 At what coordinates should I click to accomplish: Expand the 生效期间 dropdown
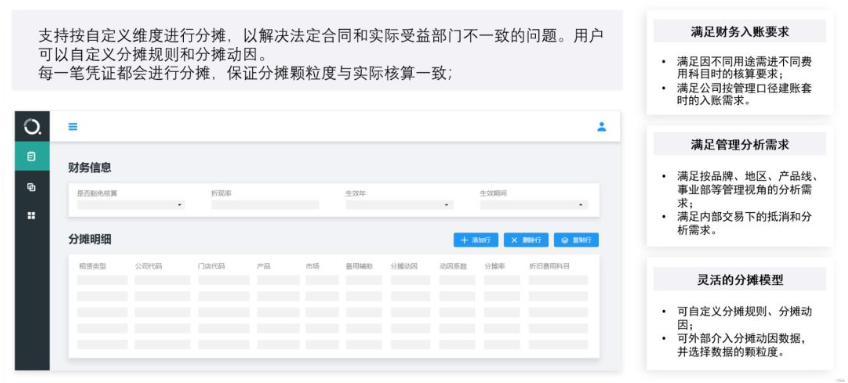(534, 205)
